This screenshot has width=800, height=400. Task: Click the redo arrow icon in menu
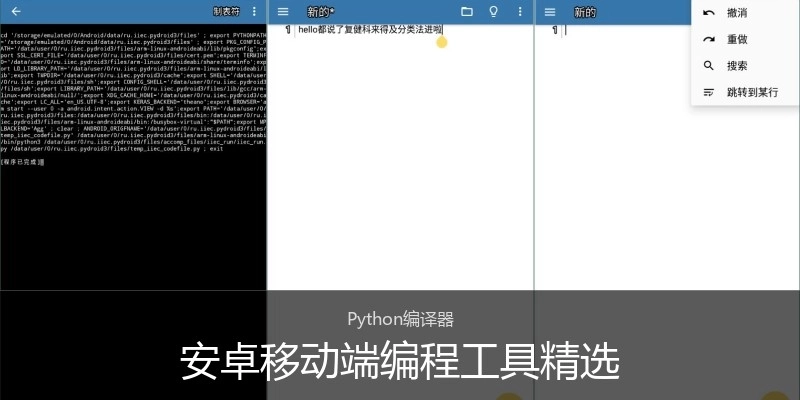(x=709, y=39)
